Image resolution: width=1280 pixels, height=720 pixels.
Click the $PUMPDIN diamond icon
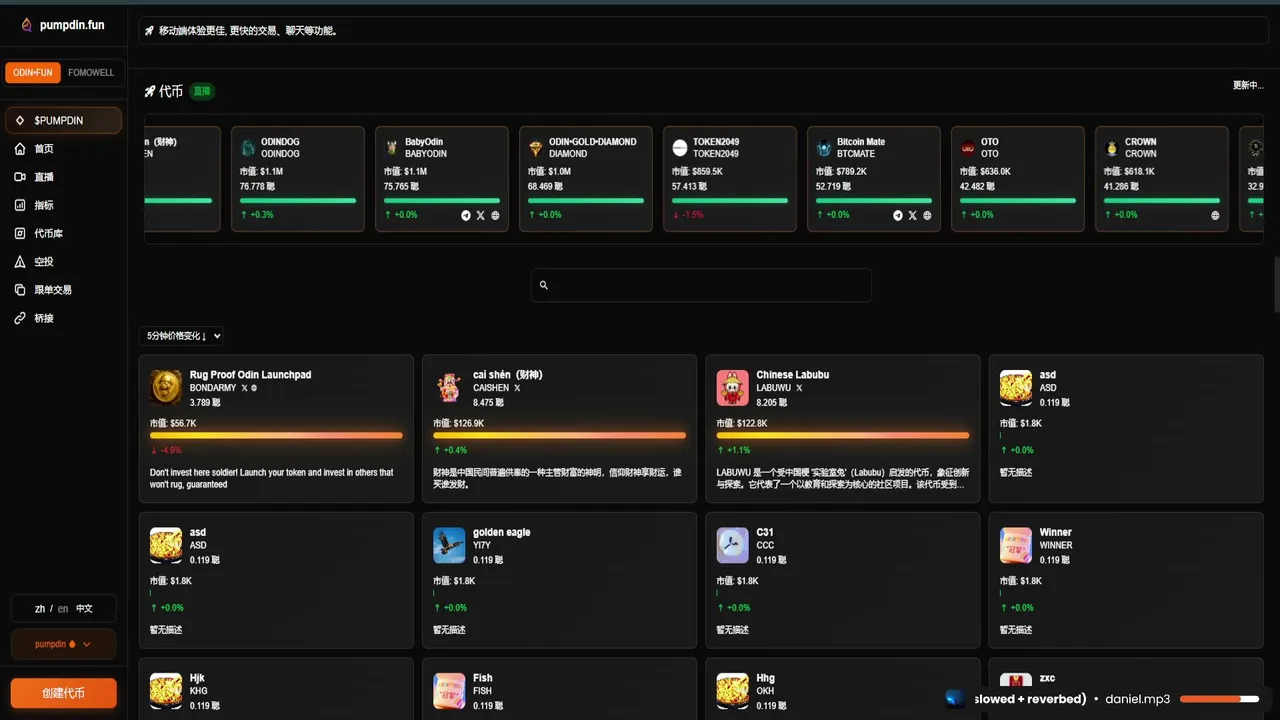(x=20, y=120)
